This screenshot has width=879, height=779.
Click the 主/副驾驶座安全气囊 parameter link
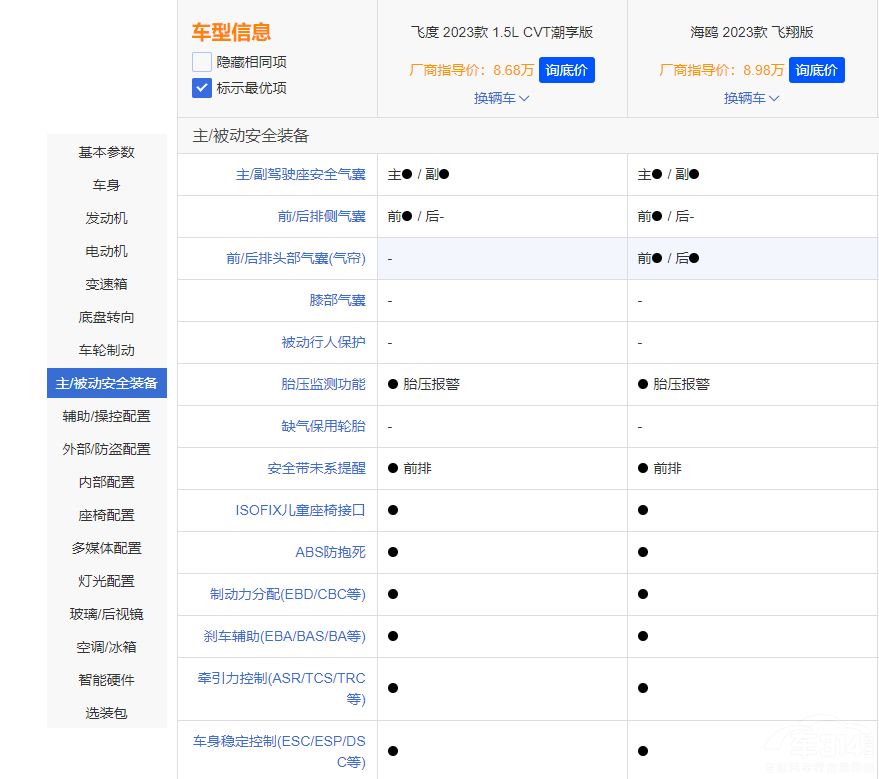click(300, 174)
